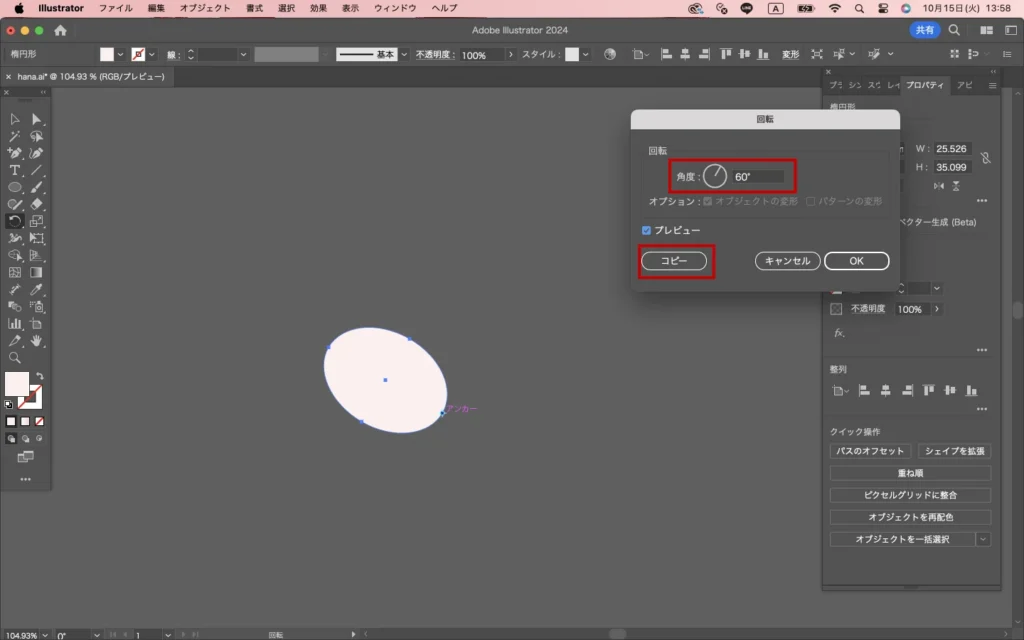Click the コピー button in the rotate dialog
1024x640 pixels.
click(x=675, y=261)
